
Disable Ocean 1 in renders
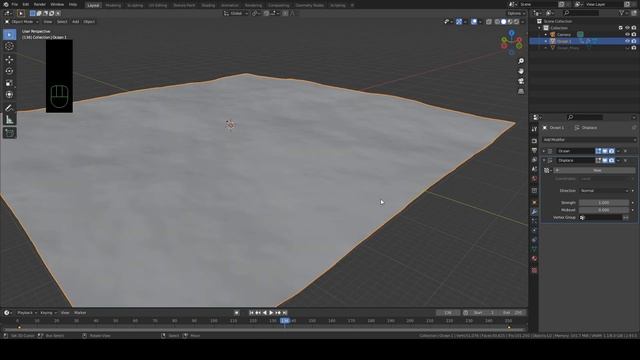click(x=634, y=41)
